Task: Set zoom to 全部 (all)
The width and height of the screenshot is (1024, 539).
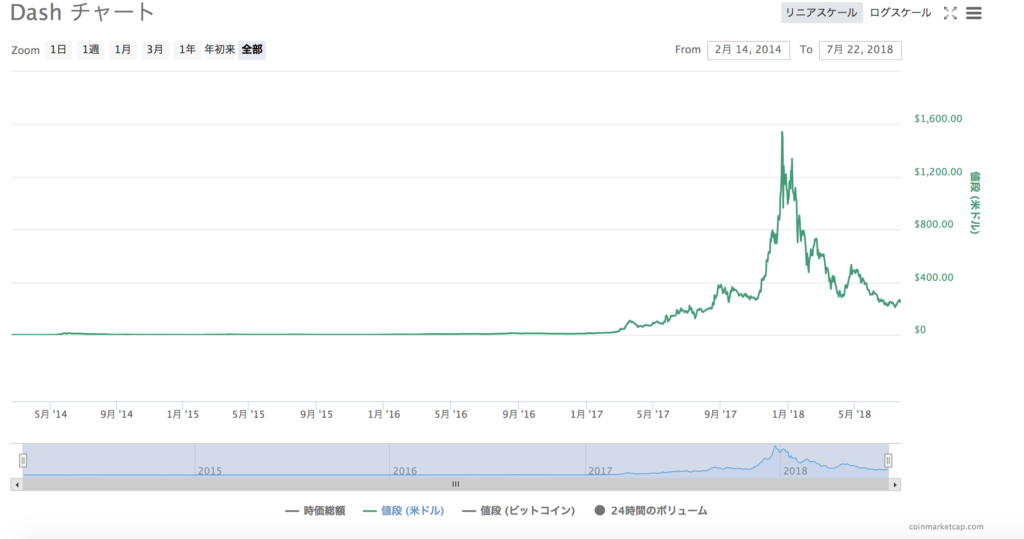Action: tap(252, 50)
